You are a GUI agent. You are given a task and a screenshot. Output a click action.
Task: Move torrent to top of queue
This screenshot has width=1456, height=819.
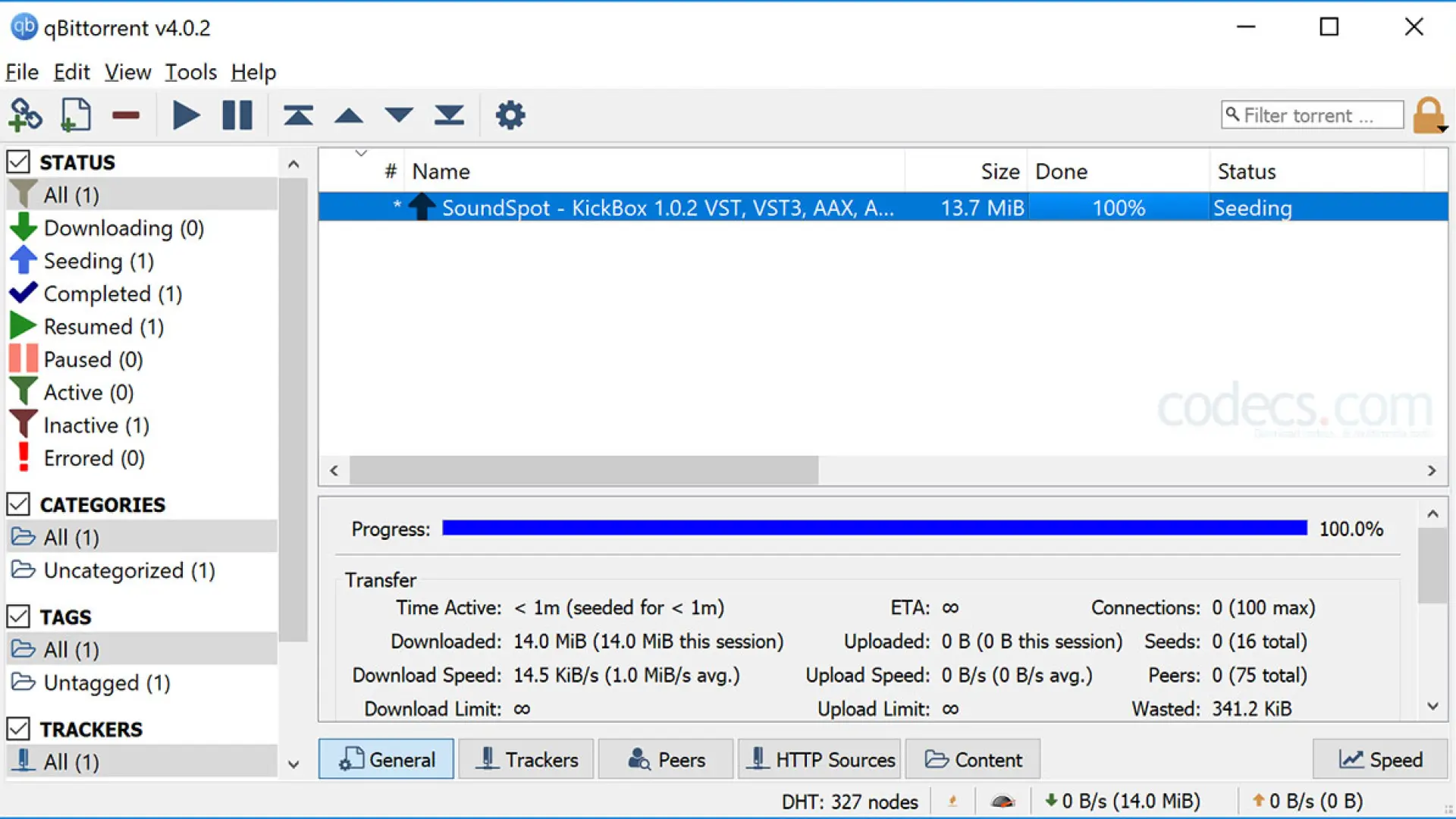click(298, 115)
